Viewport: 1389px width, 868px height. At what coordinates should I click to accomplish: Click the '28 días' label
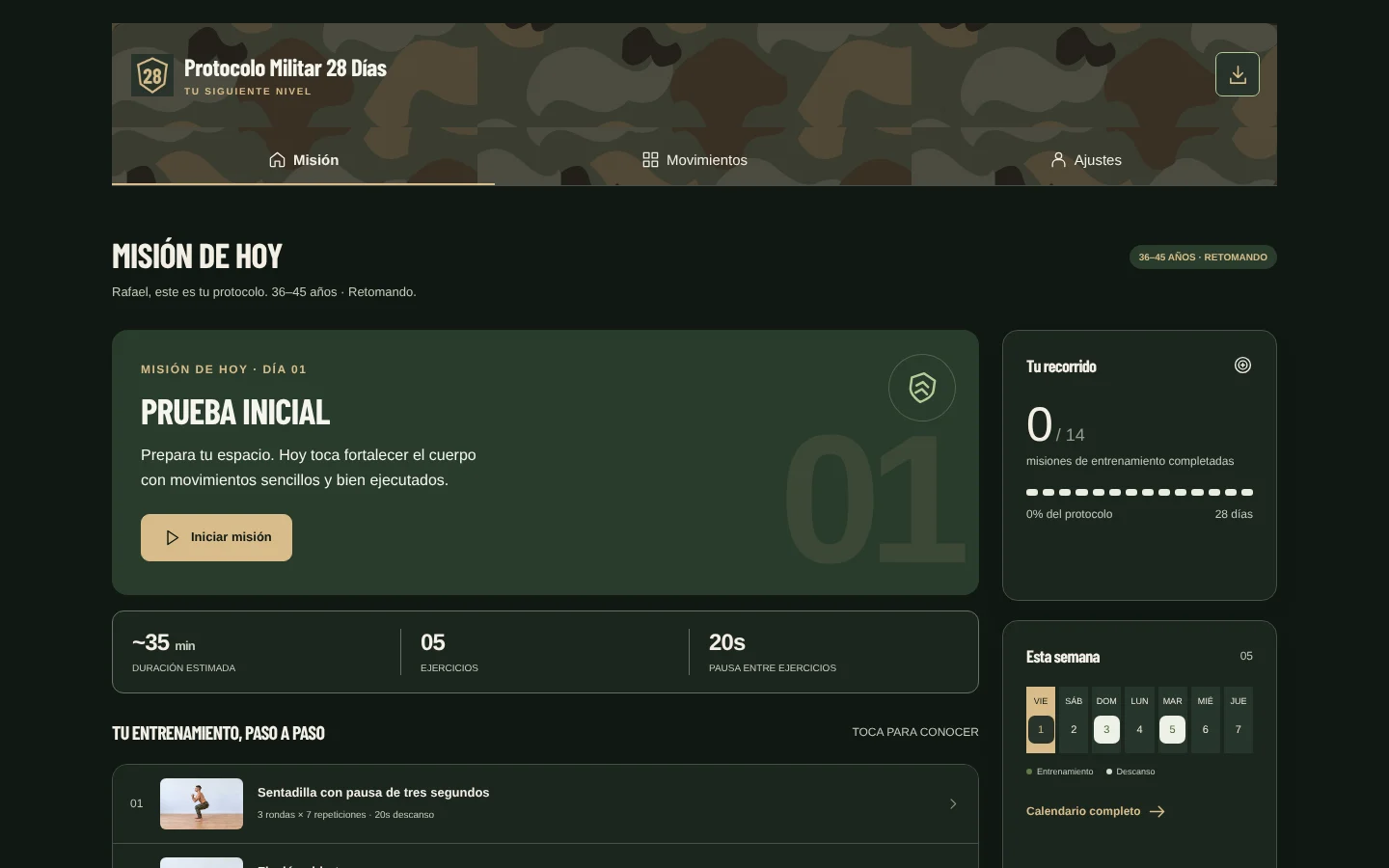coord(1234,514)
